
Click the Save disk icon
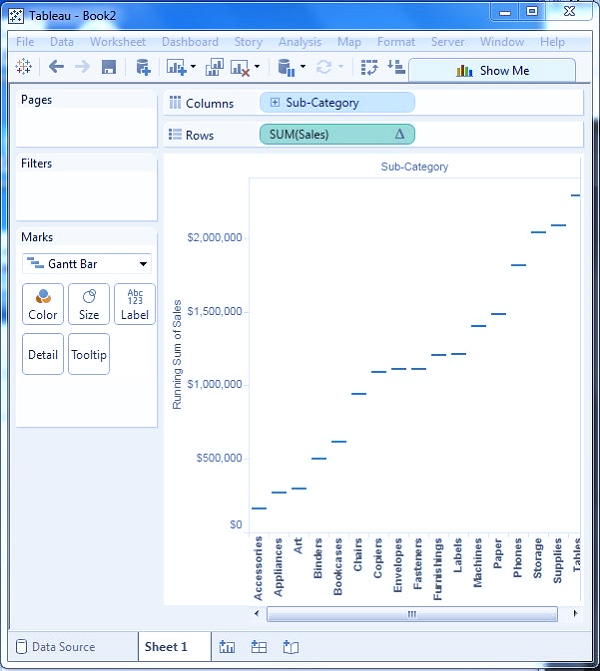109,67
